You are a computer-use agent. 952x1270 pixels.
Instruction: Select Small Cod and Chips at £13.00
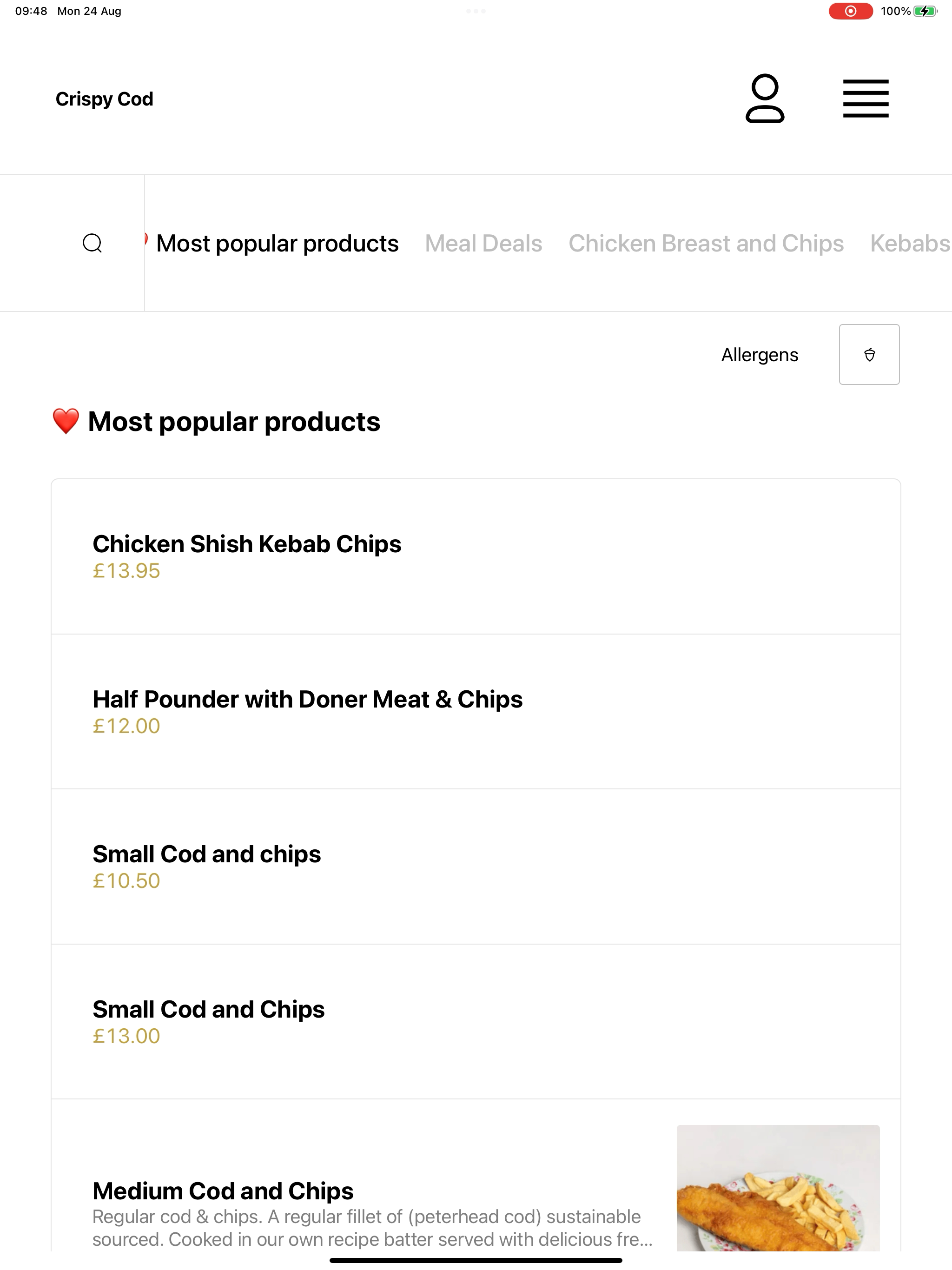pyautogui.click(x=476, y=1021)
